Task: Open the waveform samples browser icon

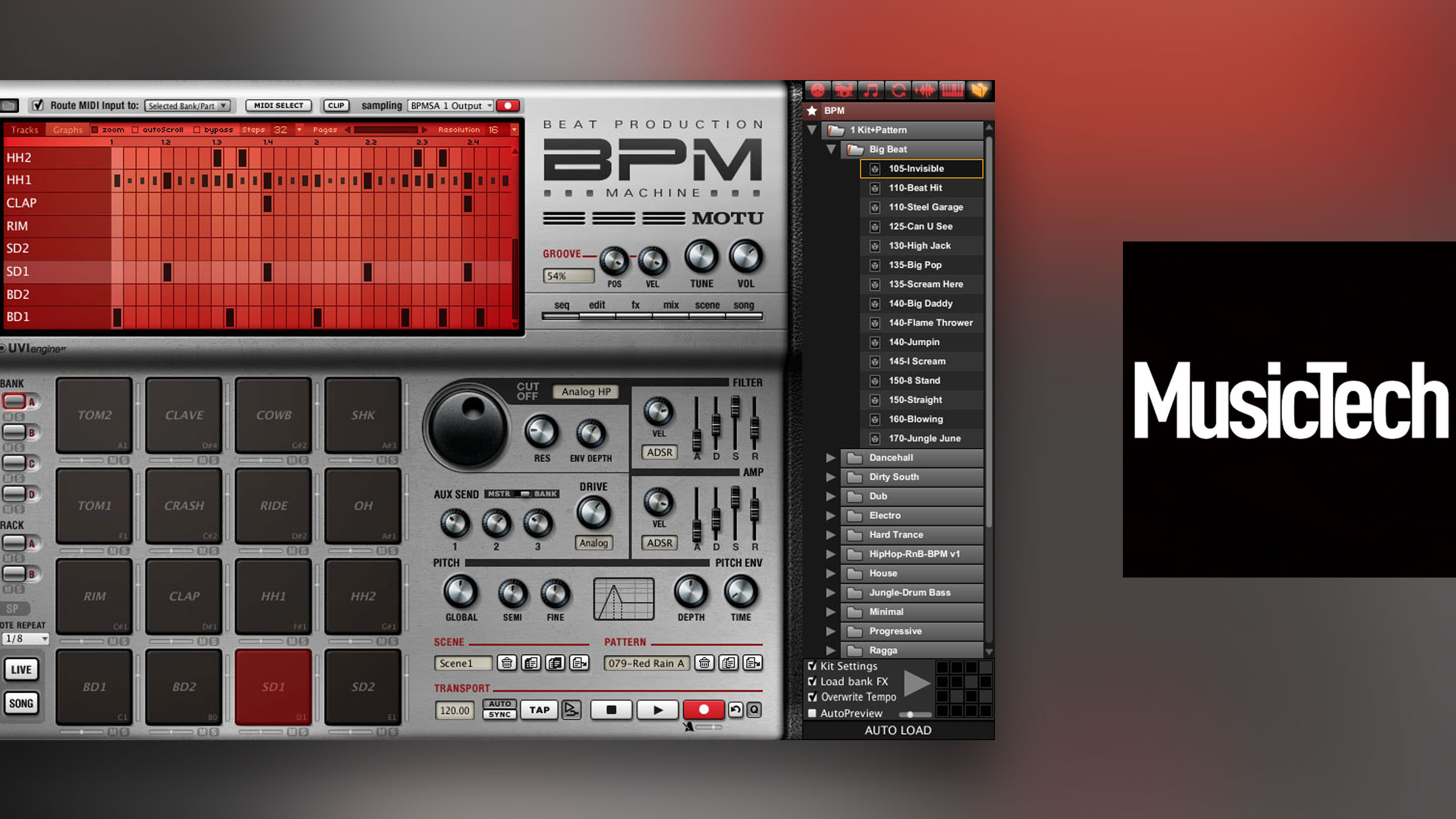Action: coord(925,90)
